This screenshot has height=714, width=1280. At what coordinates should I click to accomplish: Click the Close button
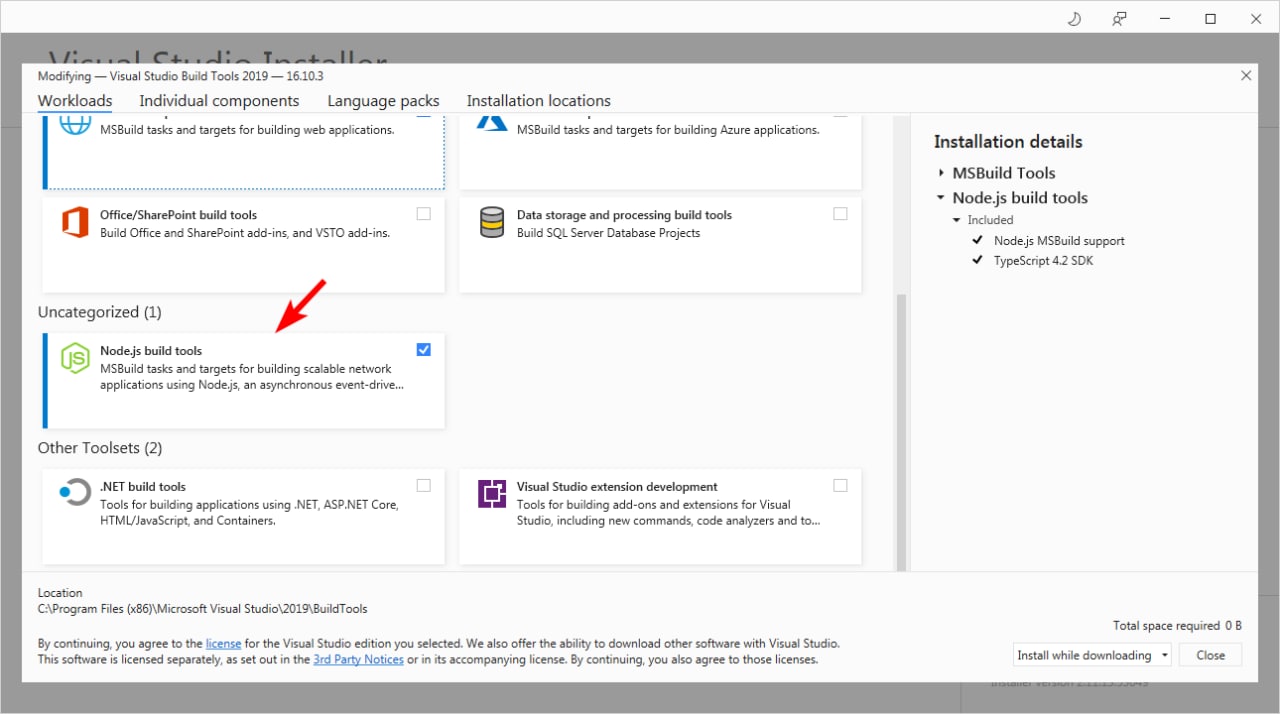[x=1210, y=655]
